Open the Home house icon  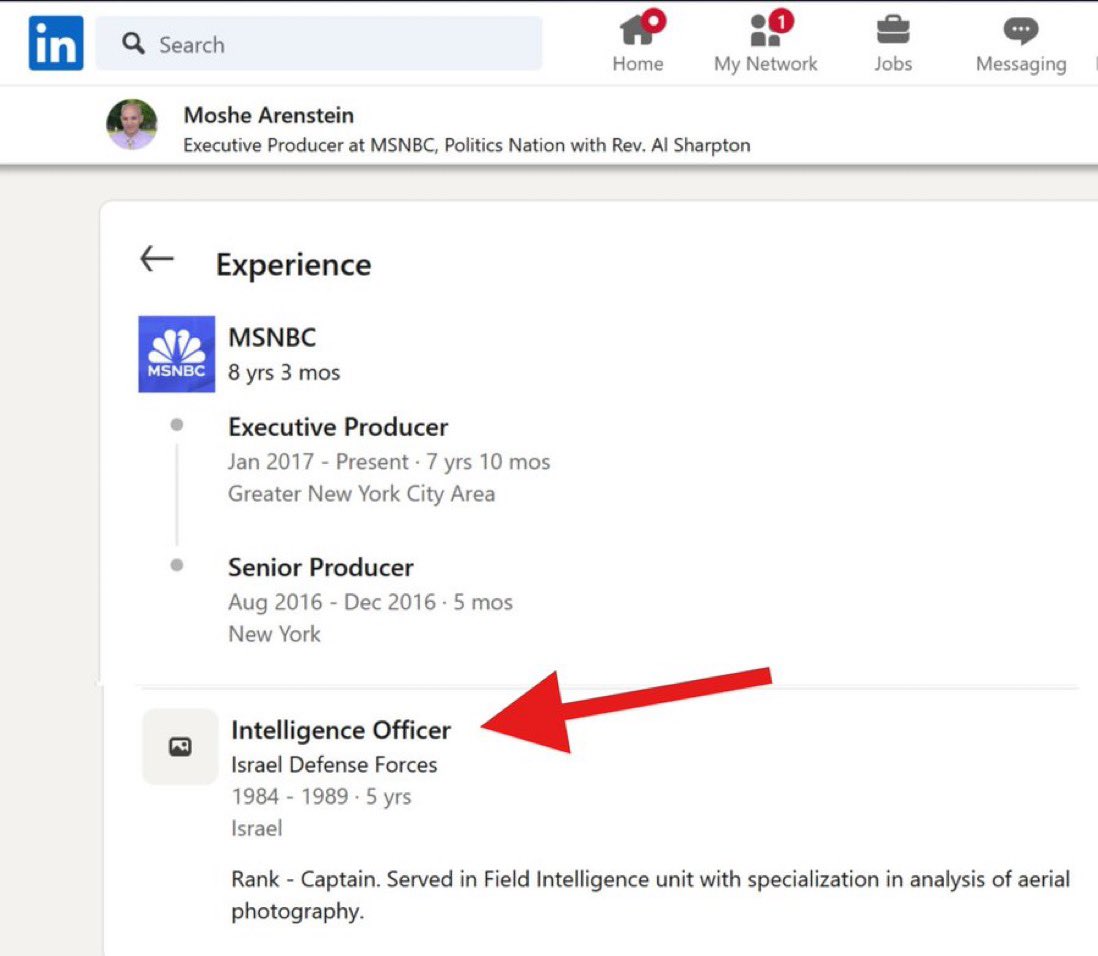point(637,29)
